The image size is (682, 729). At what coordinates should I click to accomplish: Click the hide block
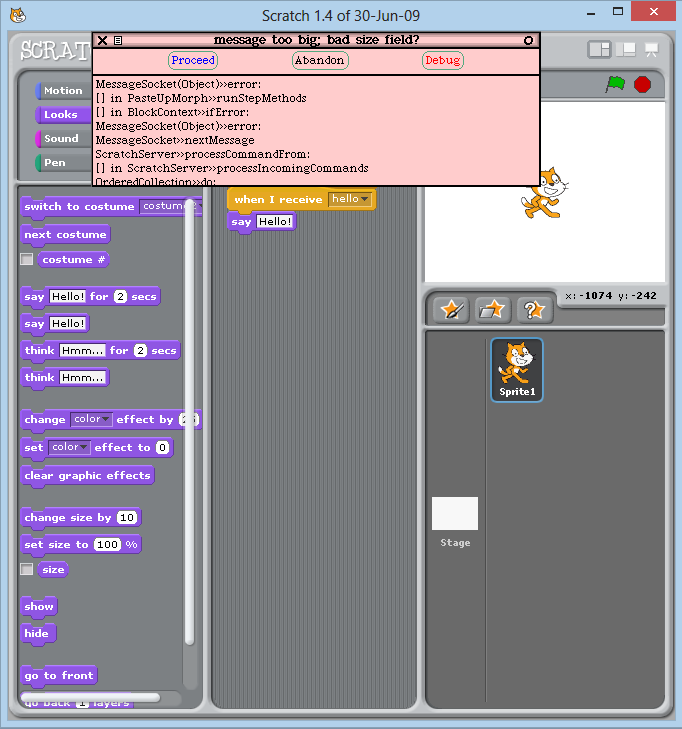(38, 634)
